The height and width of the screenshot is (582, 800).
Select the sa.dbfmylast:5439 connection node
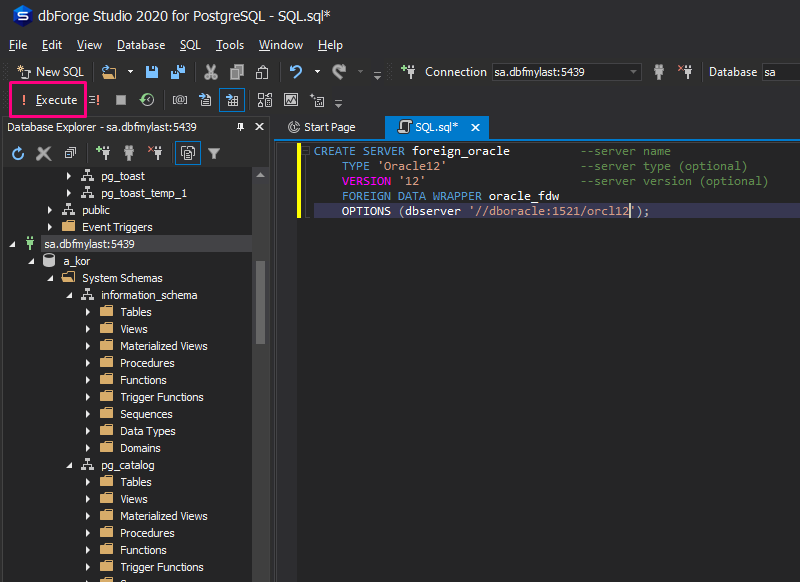click(89, 244)
